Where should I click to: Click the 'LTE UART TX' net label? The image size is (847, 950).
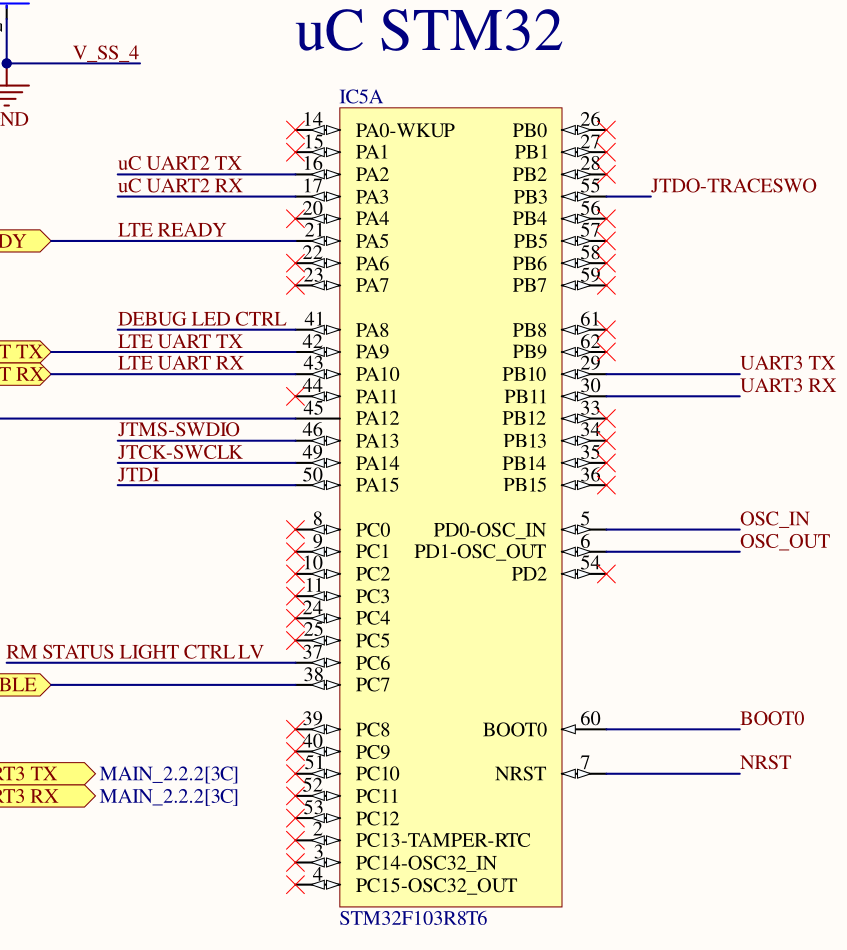pyautogui.click(x=180, y=342)
